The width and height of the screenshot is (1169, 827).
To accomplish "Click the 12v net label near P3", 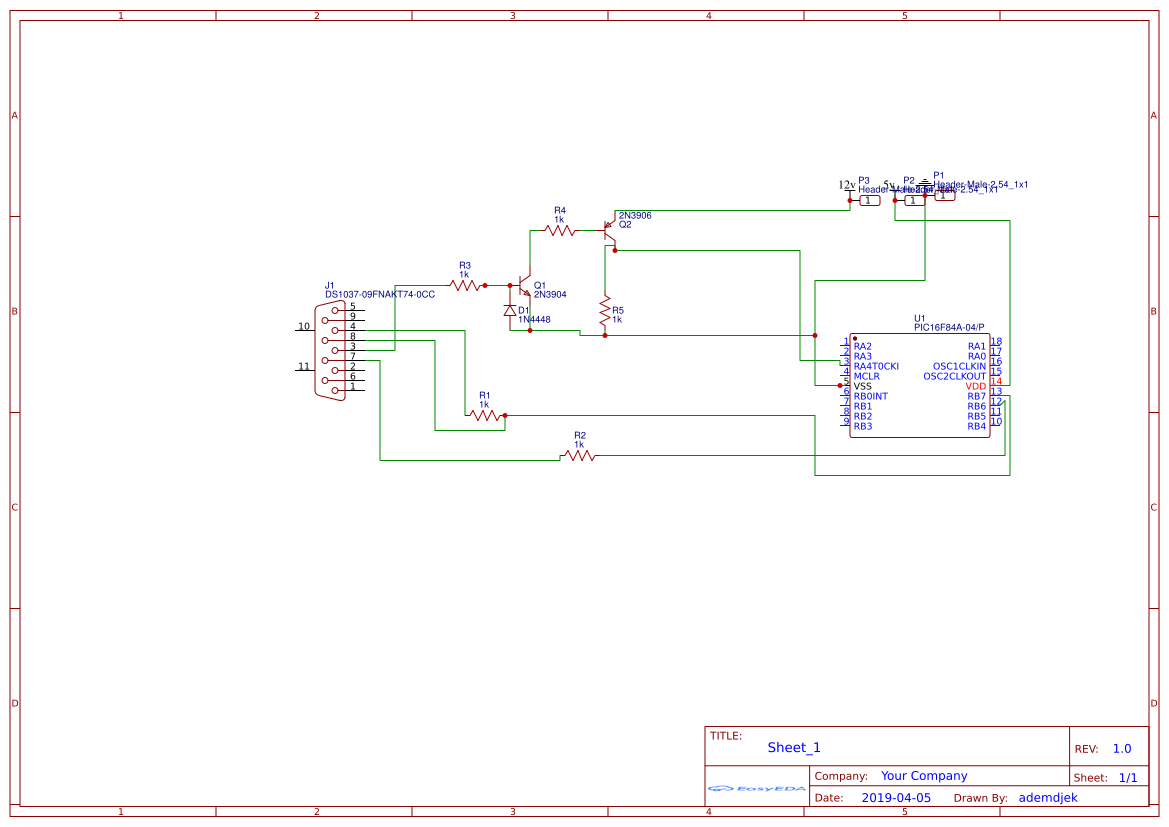I will [845, 184].
